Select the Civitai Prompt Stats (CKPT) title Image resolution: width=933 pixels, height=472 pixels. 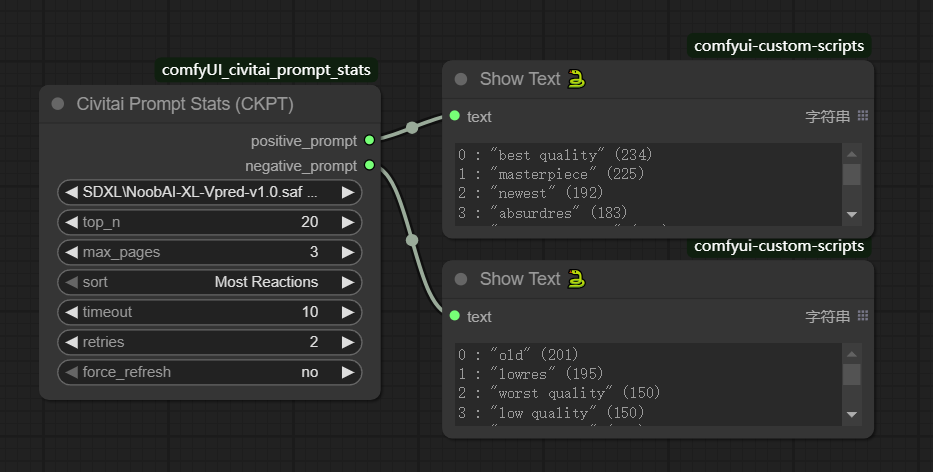click(x=185, y=104)
